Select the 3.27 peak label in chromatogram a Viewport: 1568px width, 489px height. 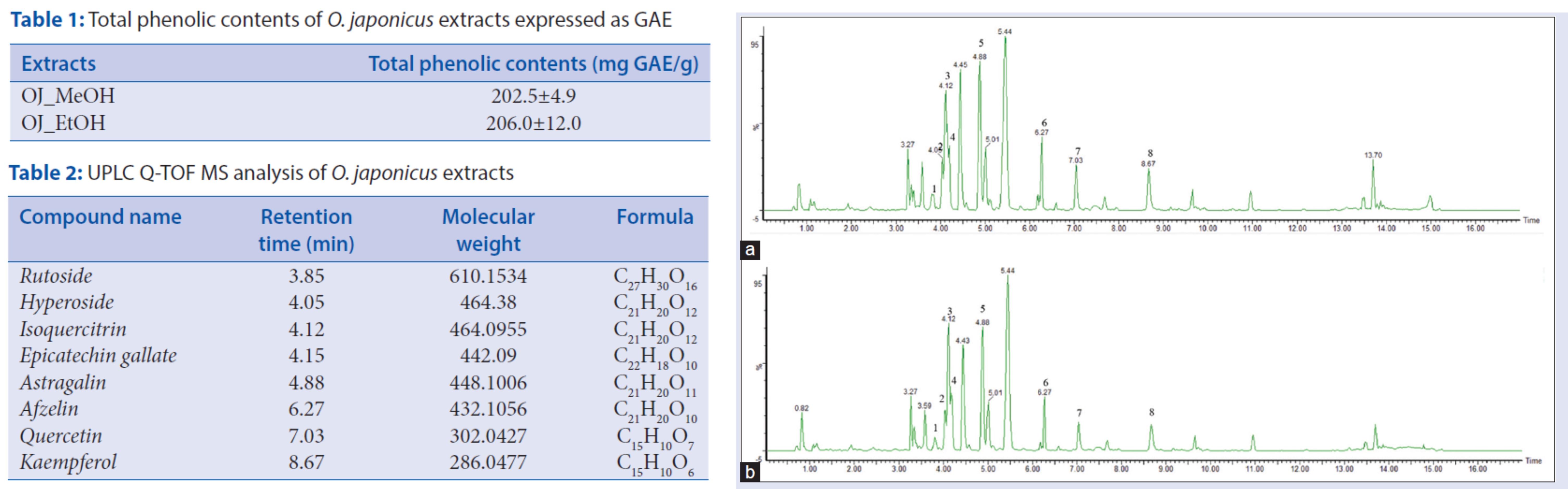pos(907,145)
